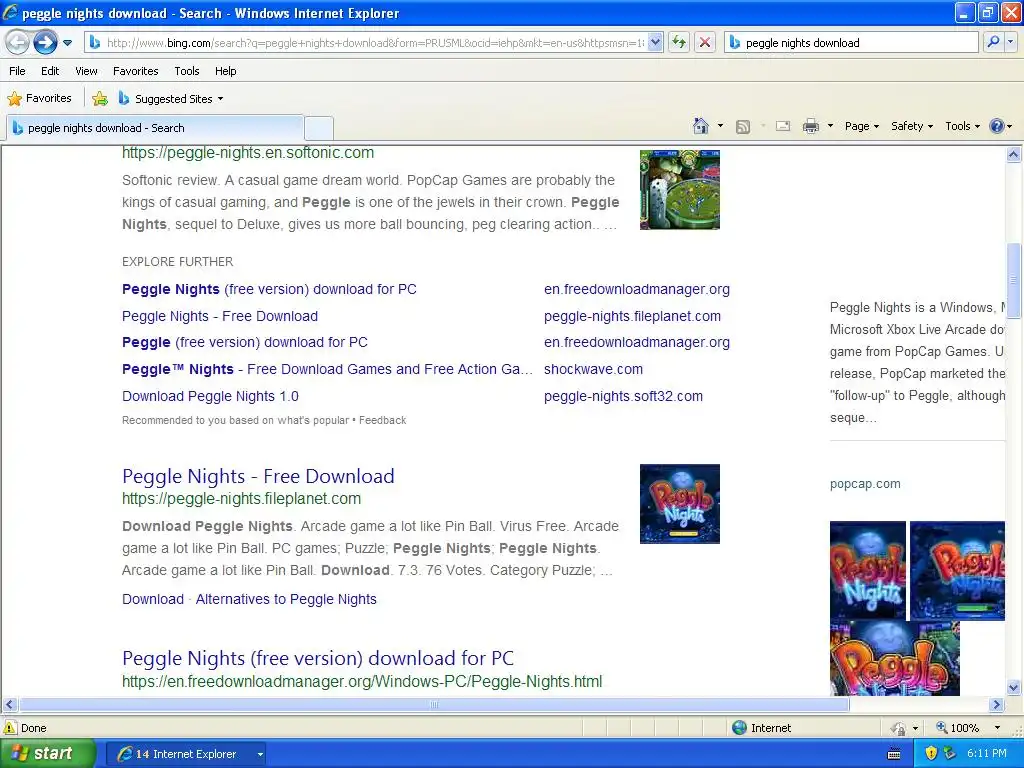Click the Print icon
This screenshot has width=1024, height=768.
tap(810, 126)
